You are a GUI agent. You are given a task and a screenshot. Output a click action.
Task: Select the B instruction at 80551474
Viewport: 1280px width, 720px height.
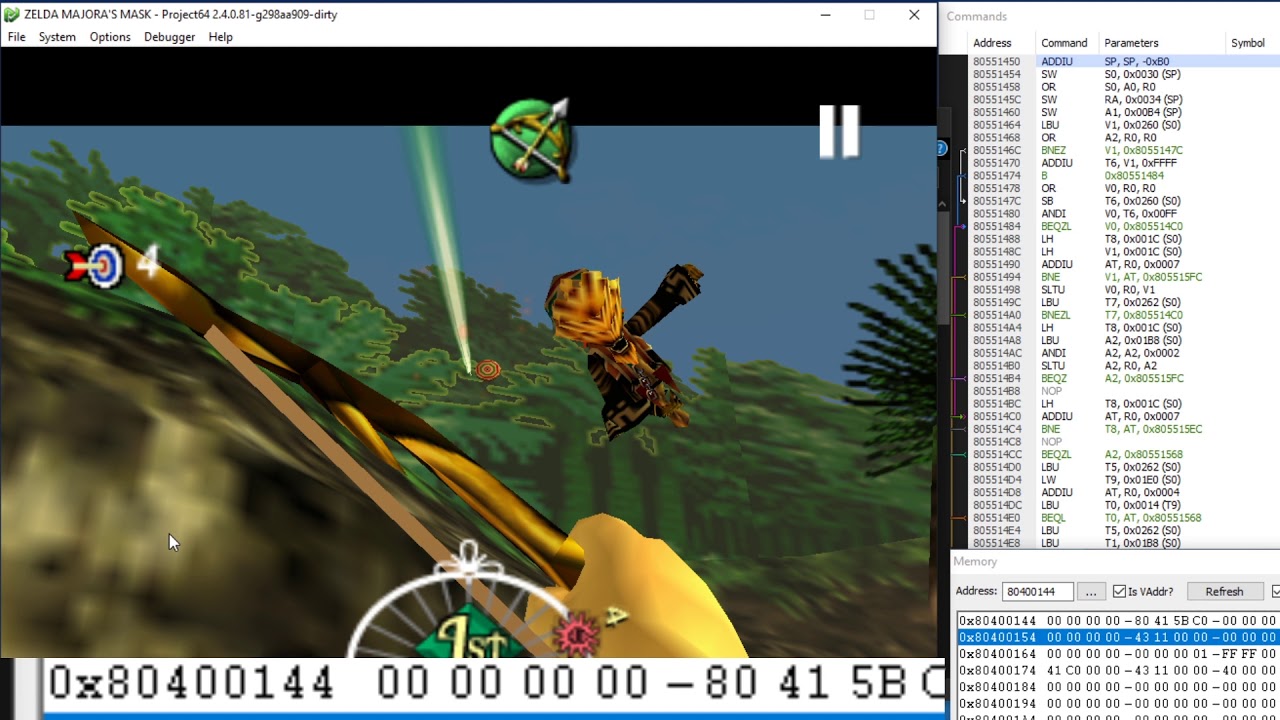pos(1125,176)
